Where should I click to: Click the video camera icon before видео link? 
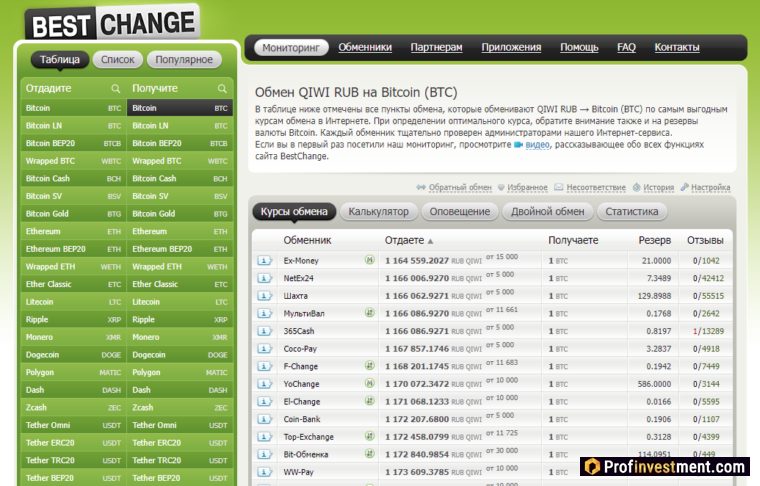point(518,145)
